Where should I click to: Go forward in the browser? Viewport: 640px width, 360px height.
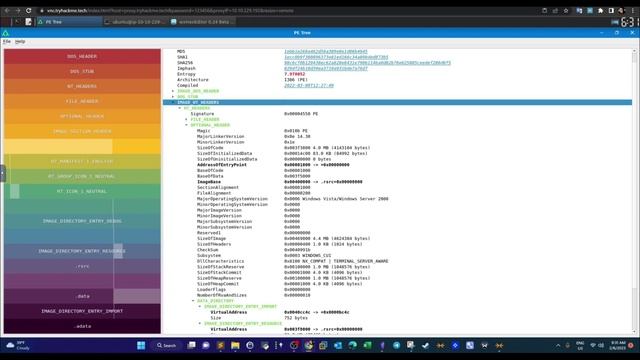[18, 11]
